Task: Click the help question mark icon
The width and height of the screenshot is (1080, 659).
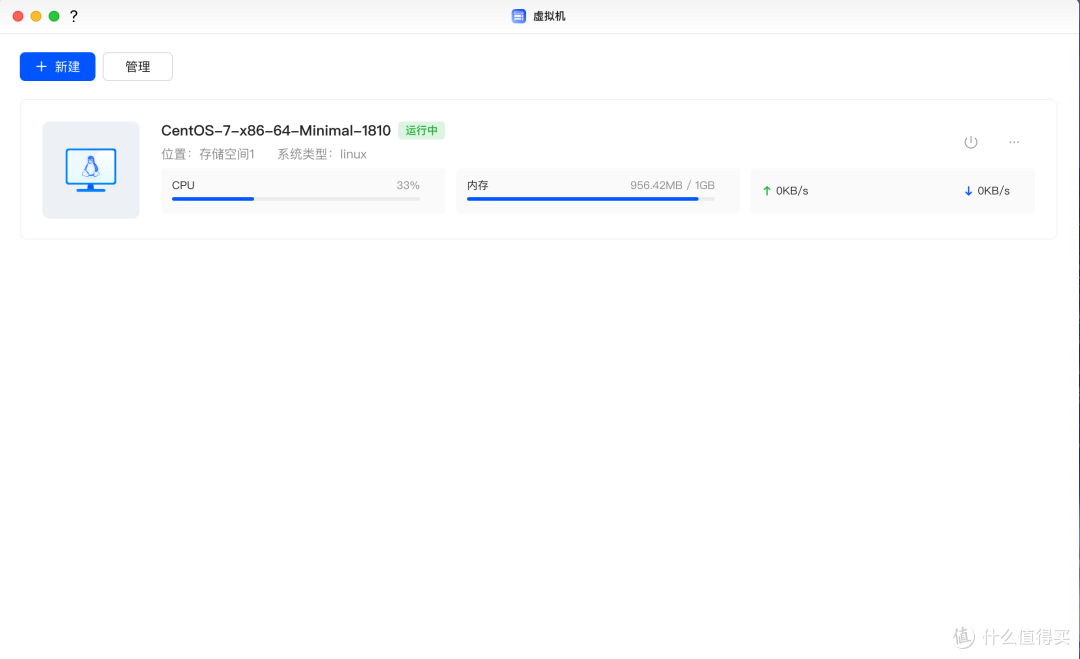Action: pos(74,16)
